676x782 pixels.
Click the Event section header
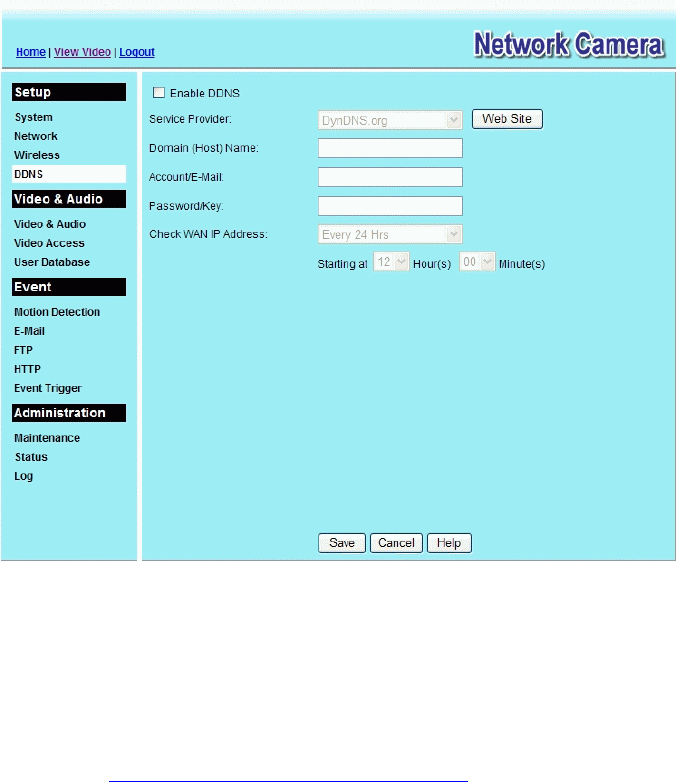(69, 287)
